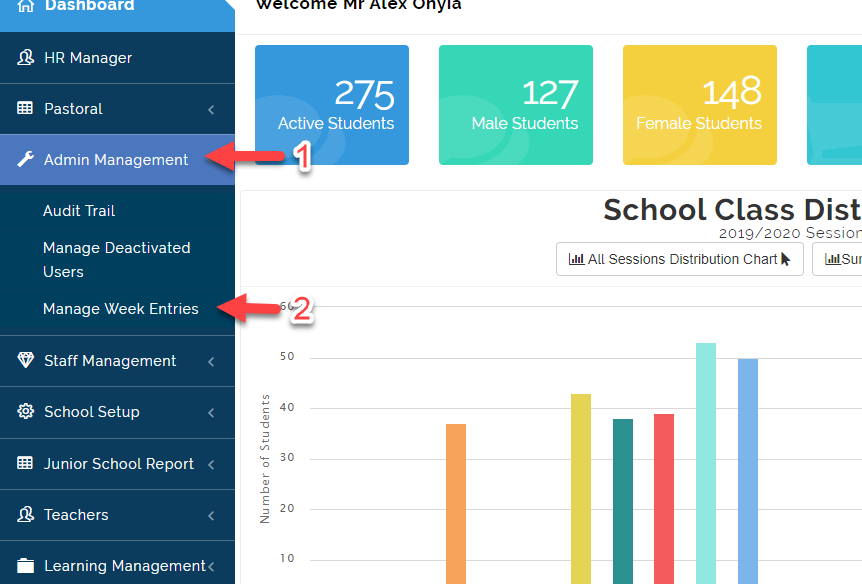
Task: Click the light blue chart bar
Action: click(x=748, y=471)
